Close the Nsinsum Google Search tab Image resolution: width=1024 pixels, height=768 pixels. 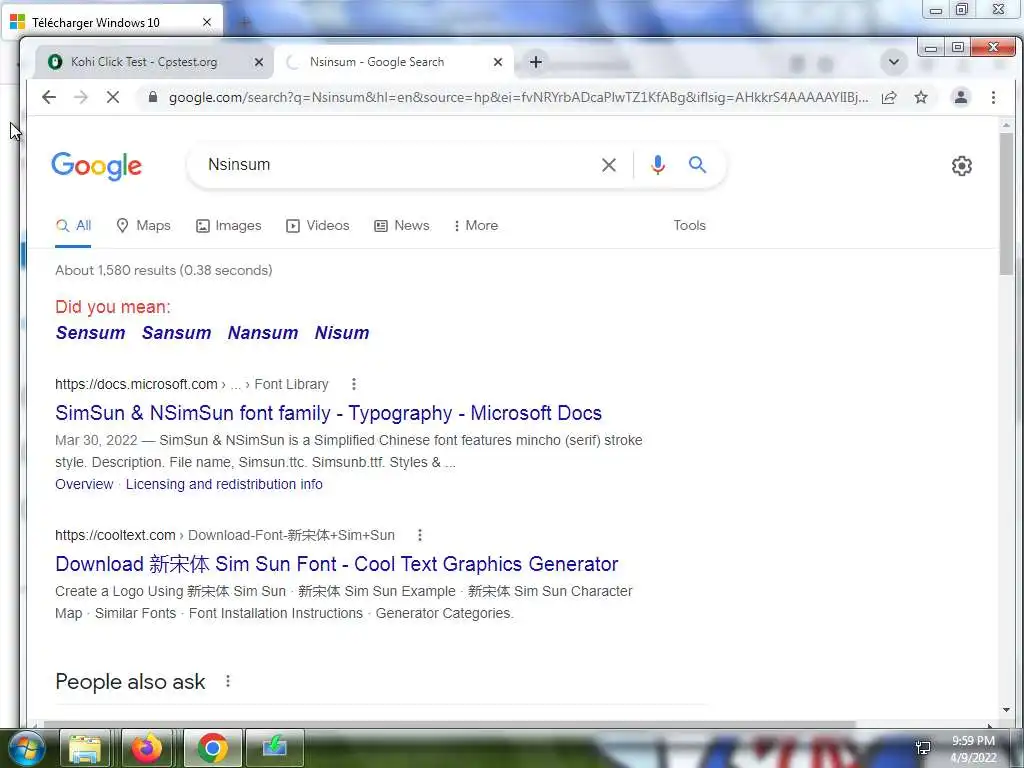pos(498,62)
